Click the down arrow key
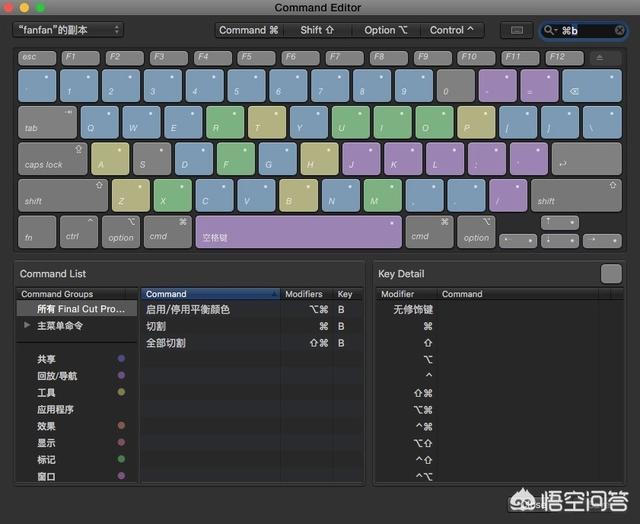This screenshot has height=524, width=640. [x=560, y=241]
